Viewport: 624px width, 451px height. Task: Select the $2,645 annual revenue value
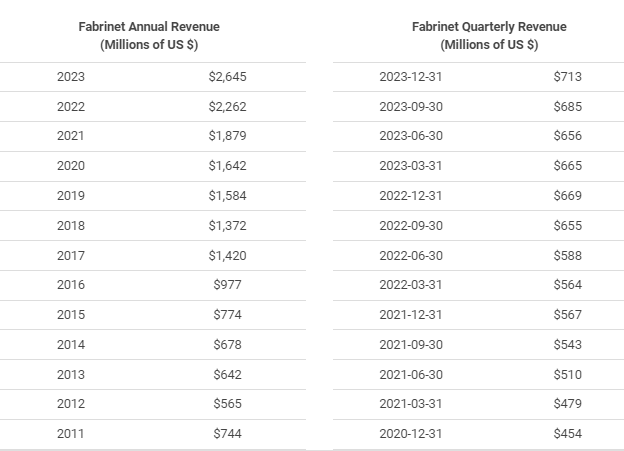tap(228, 76)
